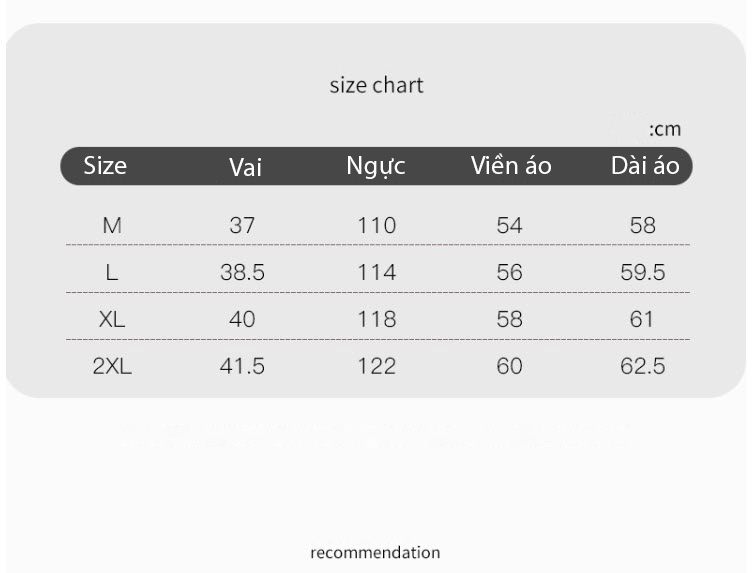Click the Dài áo column header
The image size is (752, 573).
pos(645,165)
